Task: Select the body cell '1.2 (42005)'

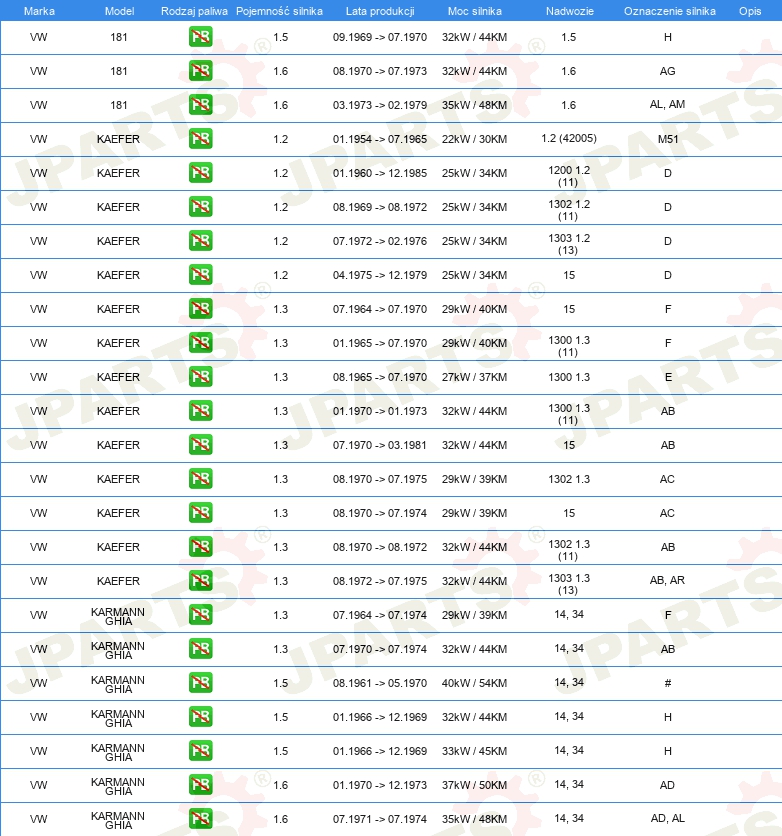Action: (x=569, y=139)
